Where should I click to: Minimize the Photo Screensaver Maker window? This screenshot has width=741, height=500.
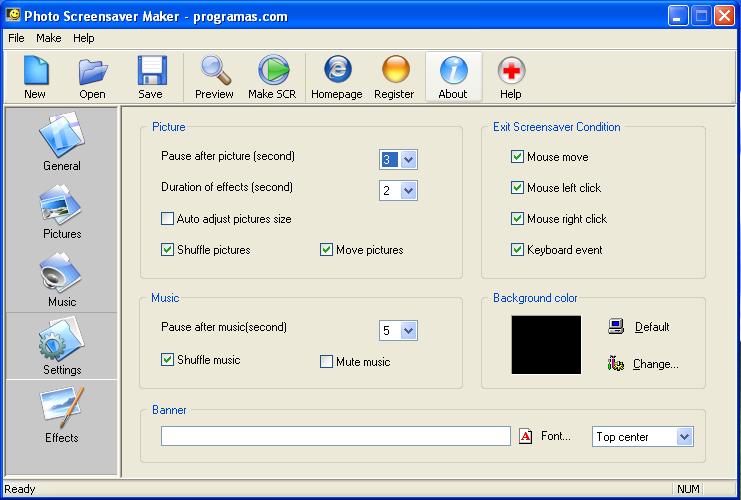[x=678, y=16]
